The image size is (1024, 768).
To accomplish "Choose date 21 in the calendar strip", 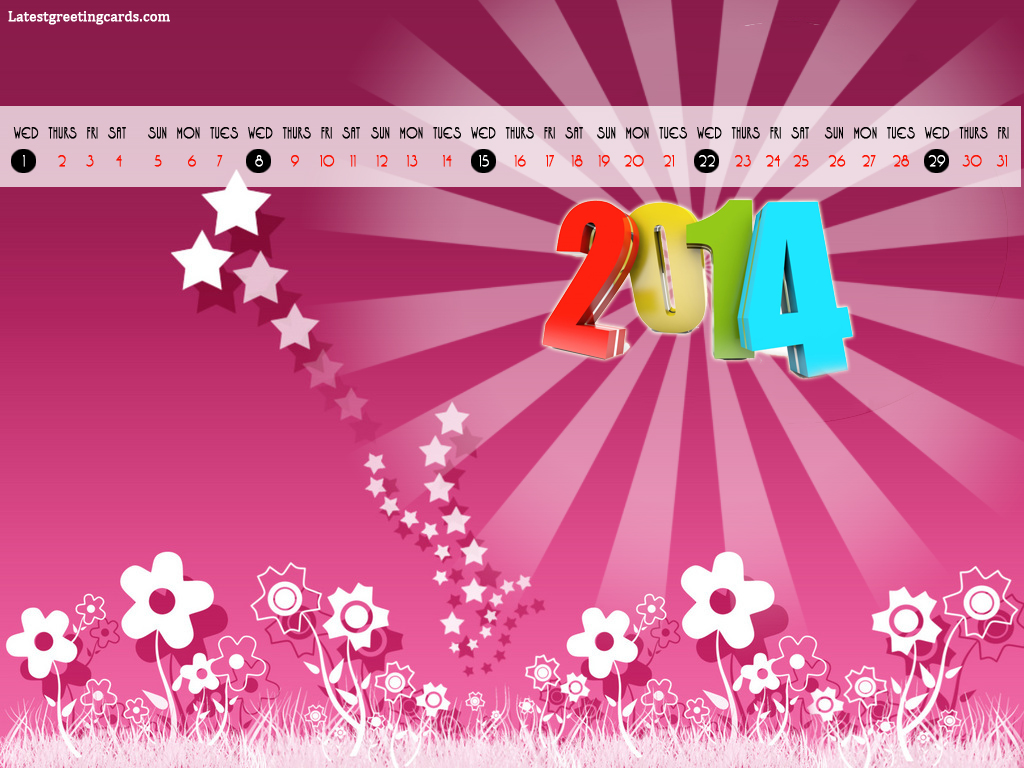I will pyautogui.click(x=669, y=161).
